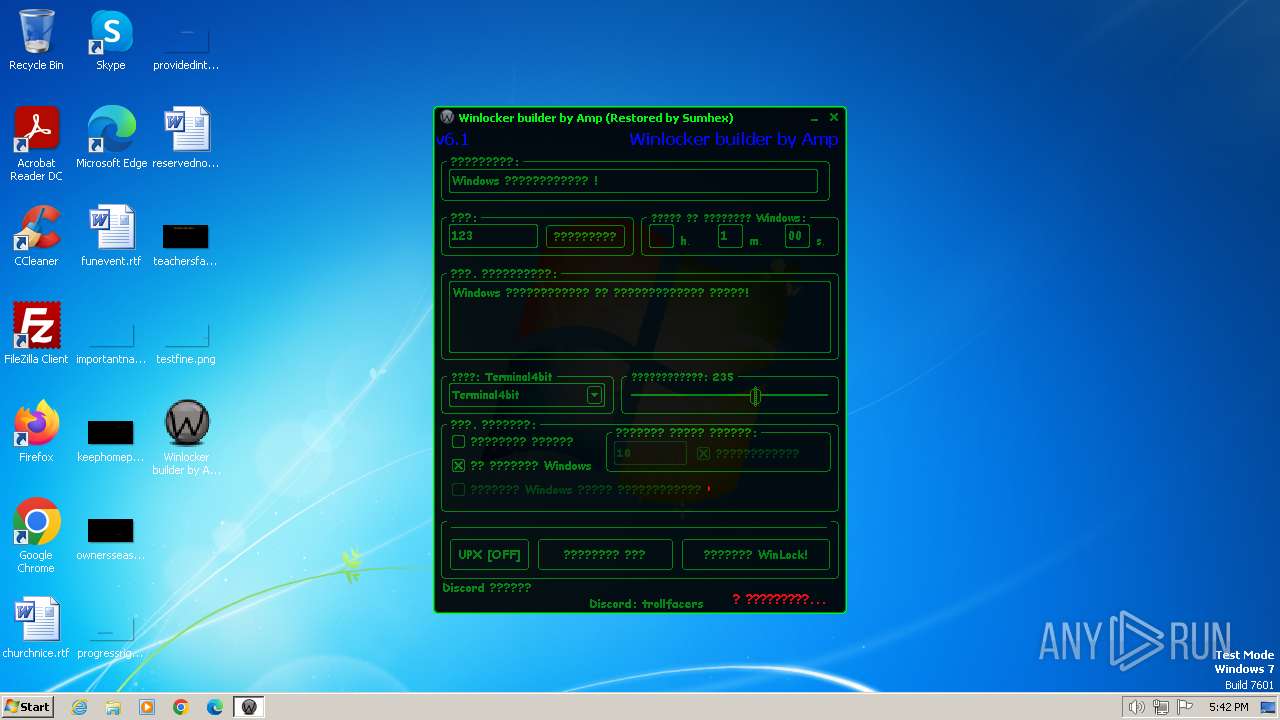Click the taskbar clock showing 5:42 PM
The width and height of the screenshot is (1280, 720).
(1228, 707)
